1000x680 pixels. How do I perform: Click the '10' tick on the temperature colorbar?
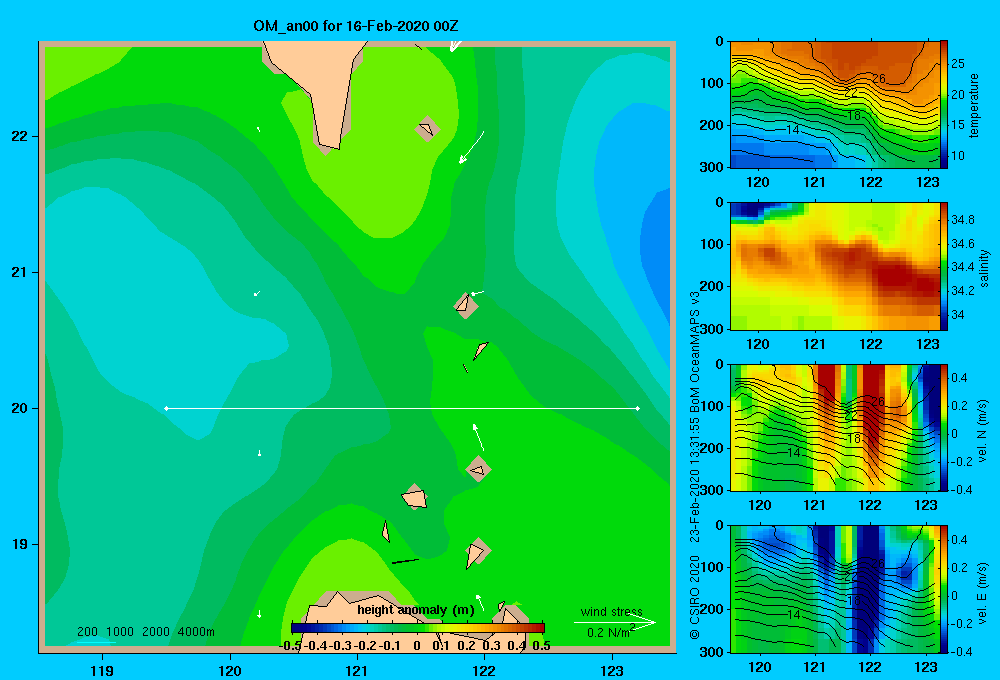(958, 156)
